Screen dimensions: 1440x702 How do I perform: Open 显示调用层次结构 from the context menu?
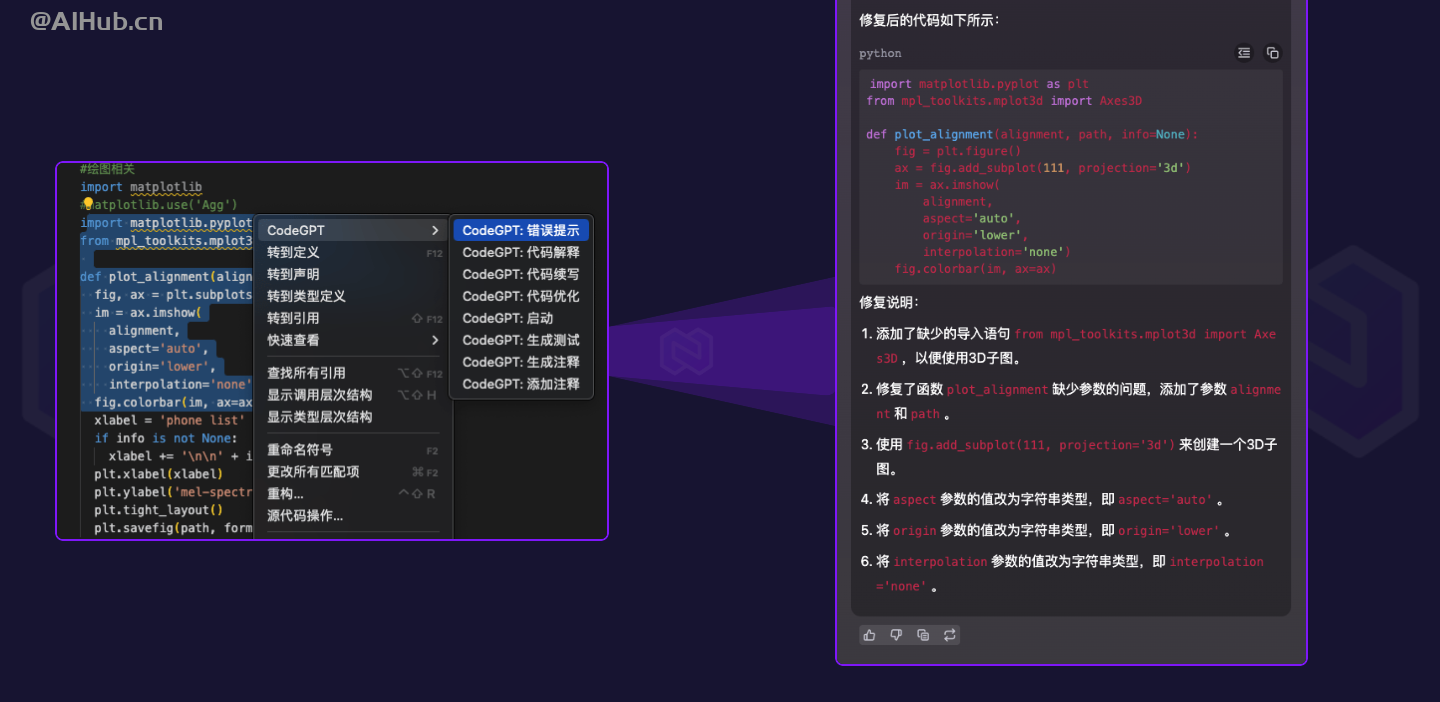[x=354, y=395]
